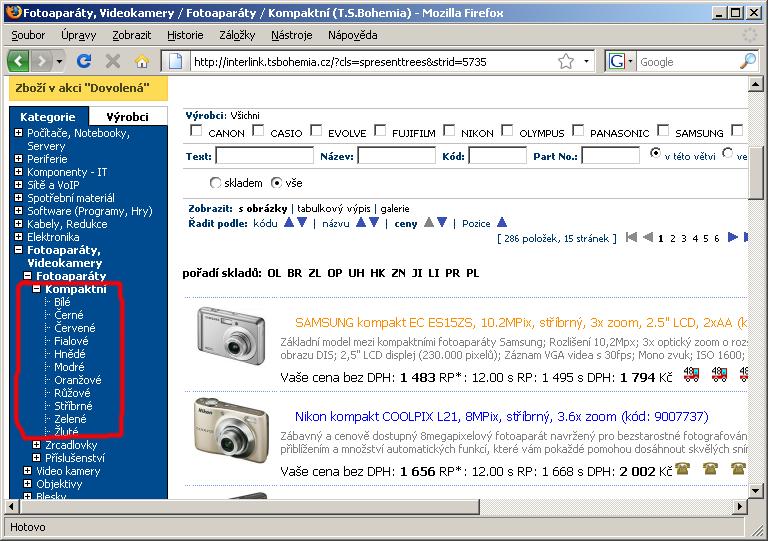Image resolution: width=768 pixels, height=541 pixels.
Task: Sort by ceny ascending arrow
Action: (429, 223)
